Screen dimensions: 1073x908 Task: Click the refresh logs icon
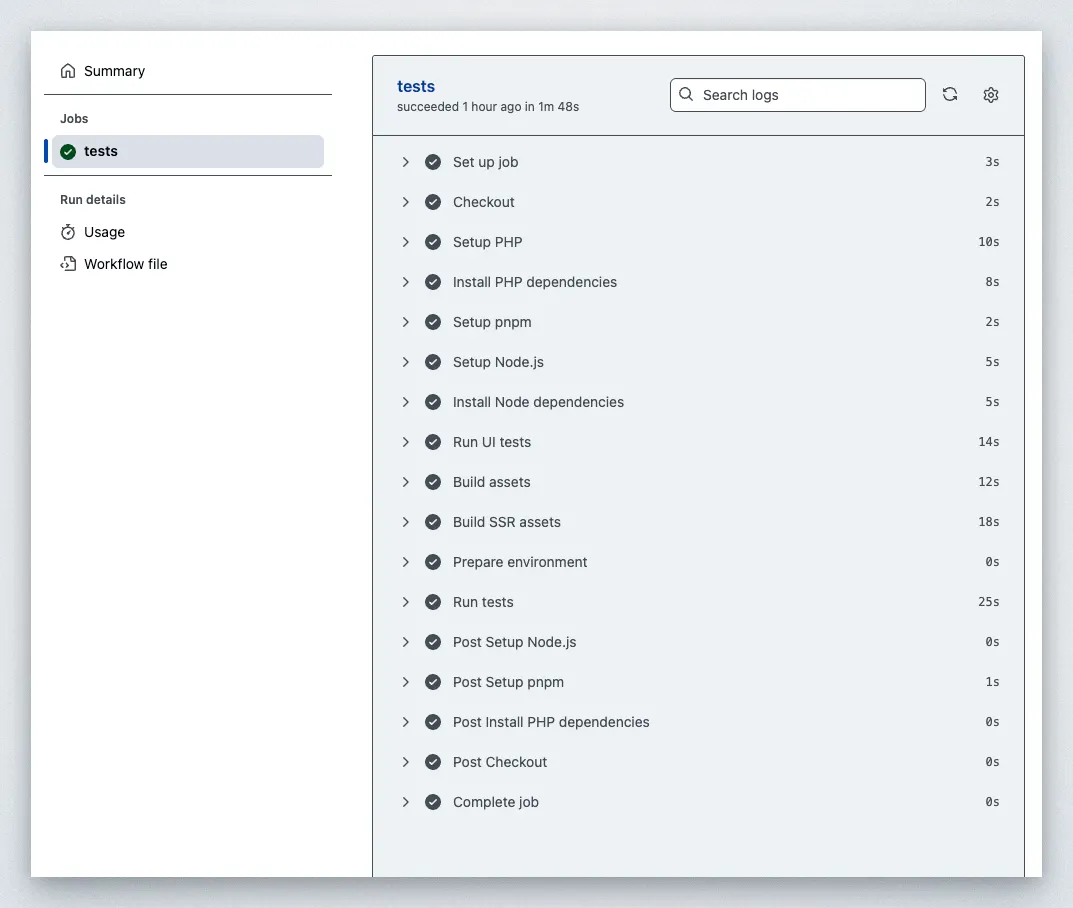[950, 95]
